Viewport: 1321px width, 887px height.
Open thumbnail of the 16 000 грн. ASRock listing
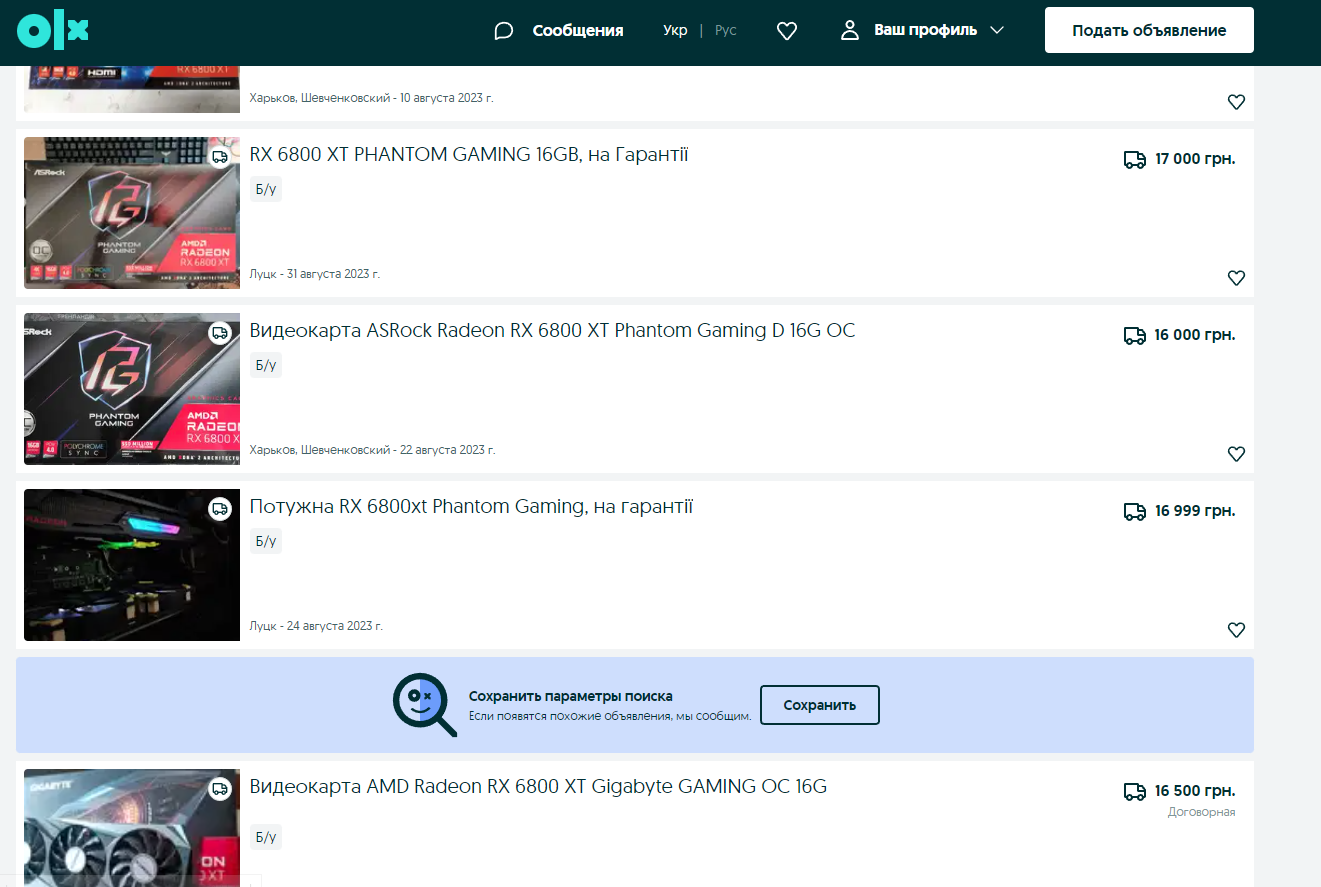tap(132, 389)
